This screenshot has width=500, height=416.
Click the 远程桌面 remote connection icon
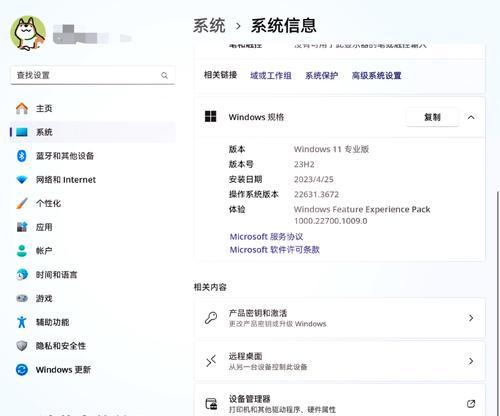pyautogui.click(x=211, y=361)
